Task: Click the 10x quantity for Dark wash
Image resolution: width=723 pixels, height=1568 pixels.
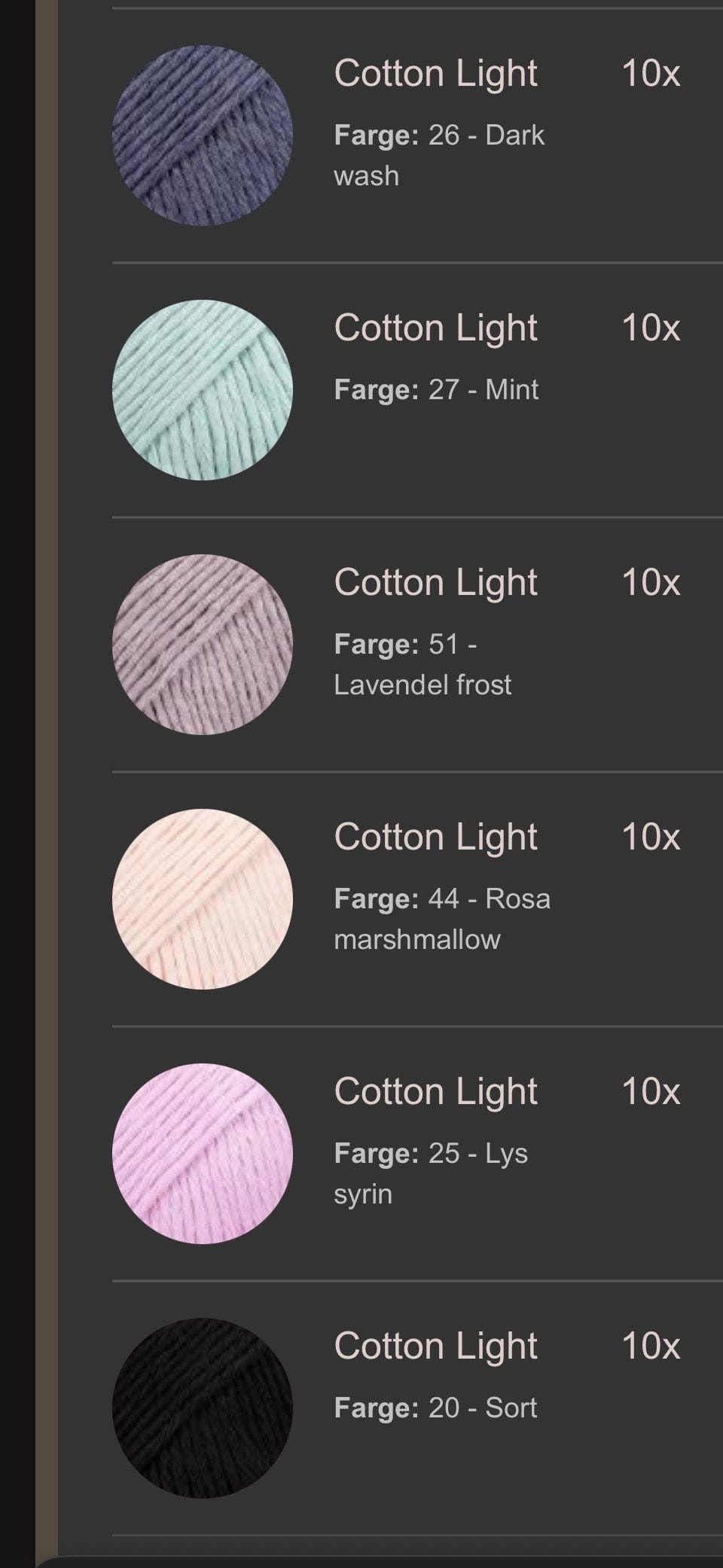Action: 651,74
